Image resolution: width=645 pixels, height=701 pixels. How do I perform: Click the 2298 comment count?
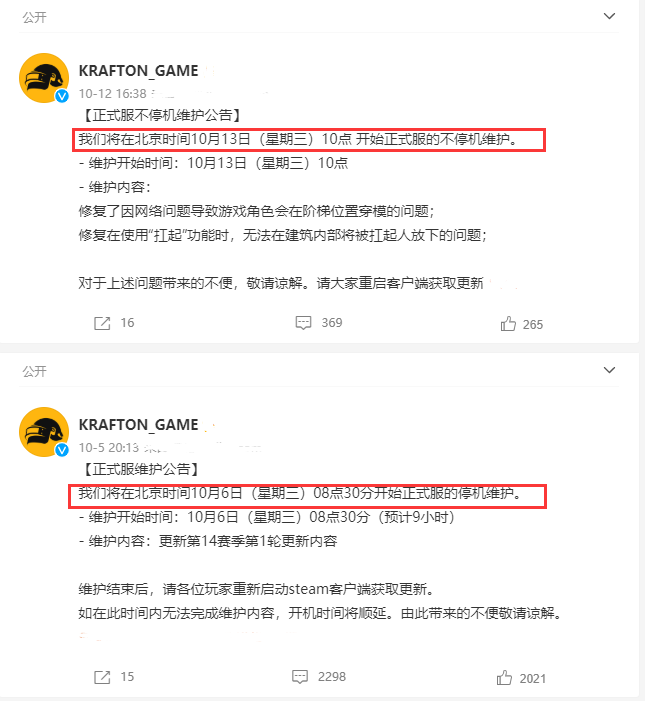click(x=332, y=677)
